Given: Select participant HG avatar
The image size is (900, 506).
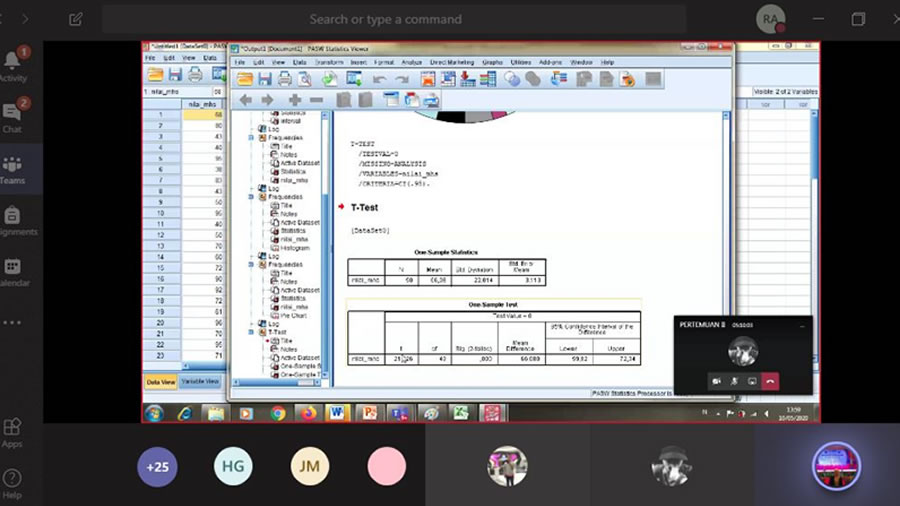Looking at the screenshot, I should (232, 466).
